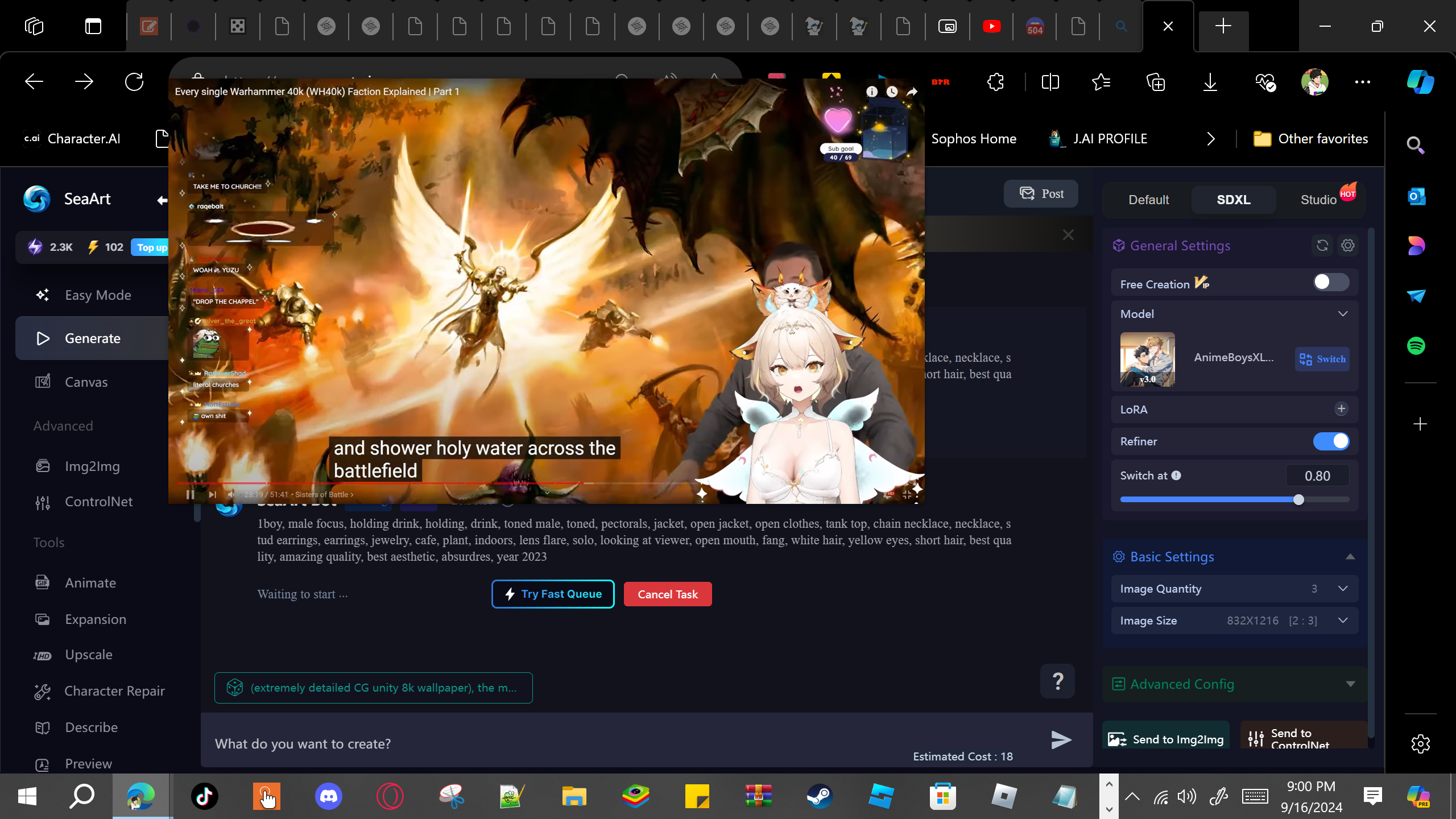The image size is (1456, 819).
Task: Show video info card icon
Action: [x=872, y=92]
